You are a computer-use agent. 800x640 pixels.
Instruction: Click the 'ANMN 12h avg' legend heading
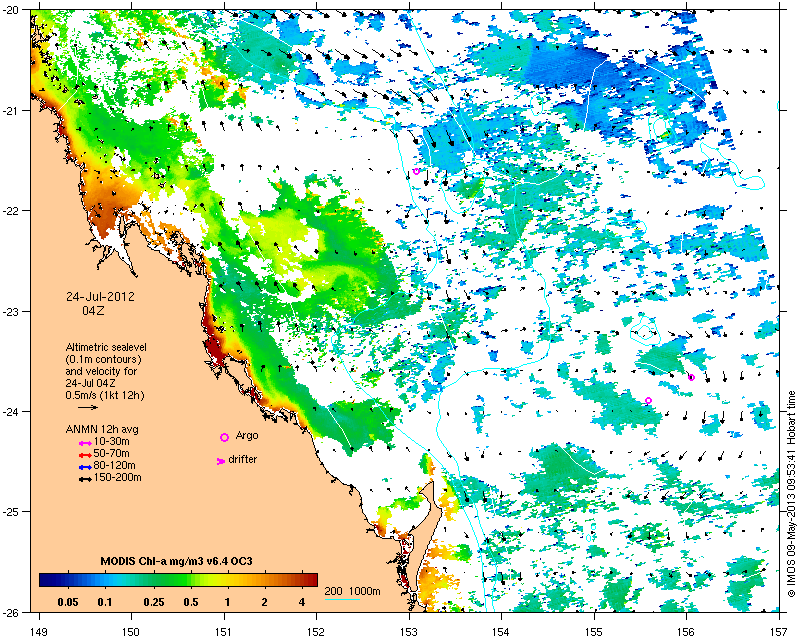102,429
